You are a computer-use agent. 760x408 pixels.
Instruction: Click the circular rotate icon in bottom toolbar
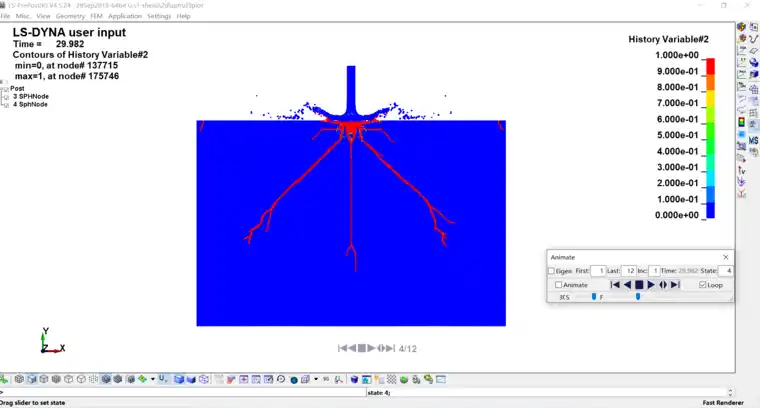[281, 379]
